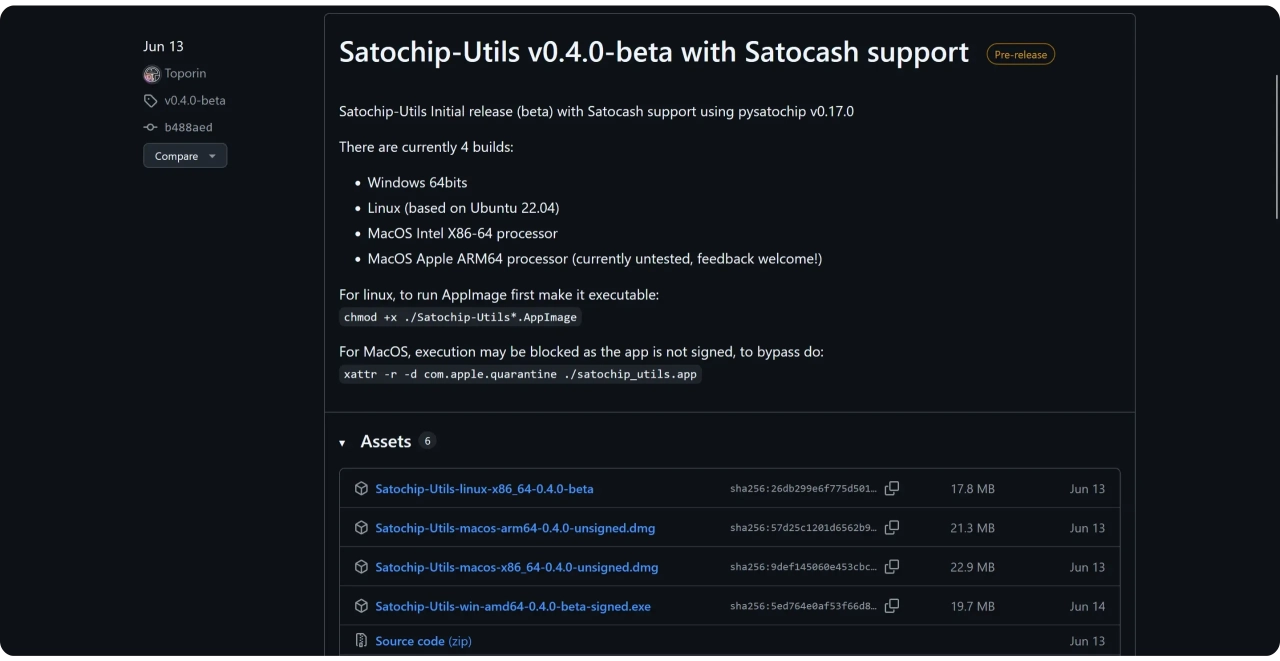This screenshot has height=661, width=1280.
Task: Download the win-amd64 beta-signed exe
Action: click(512, 606)
